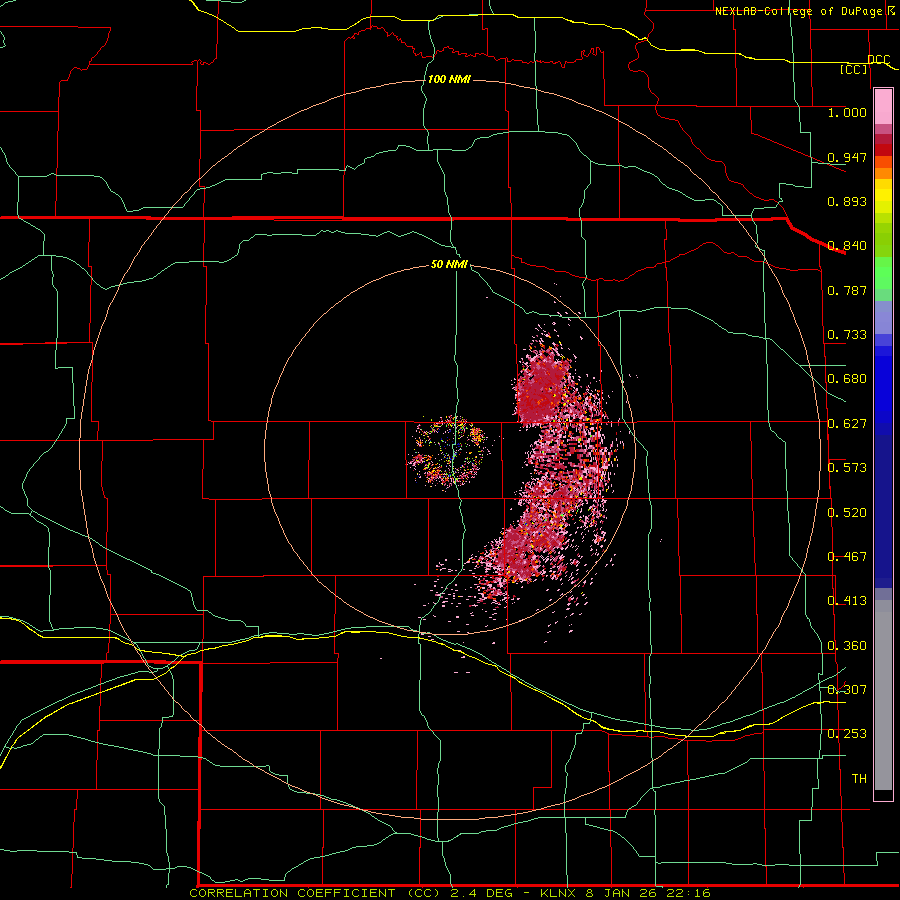Screen dimensions: 900x900
Task: Click the 0.253 color scale value
Action: pos(847,734)
